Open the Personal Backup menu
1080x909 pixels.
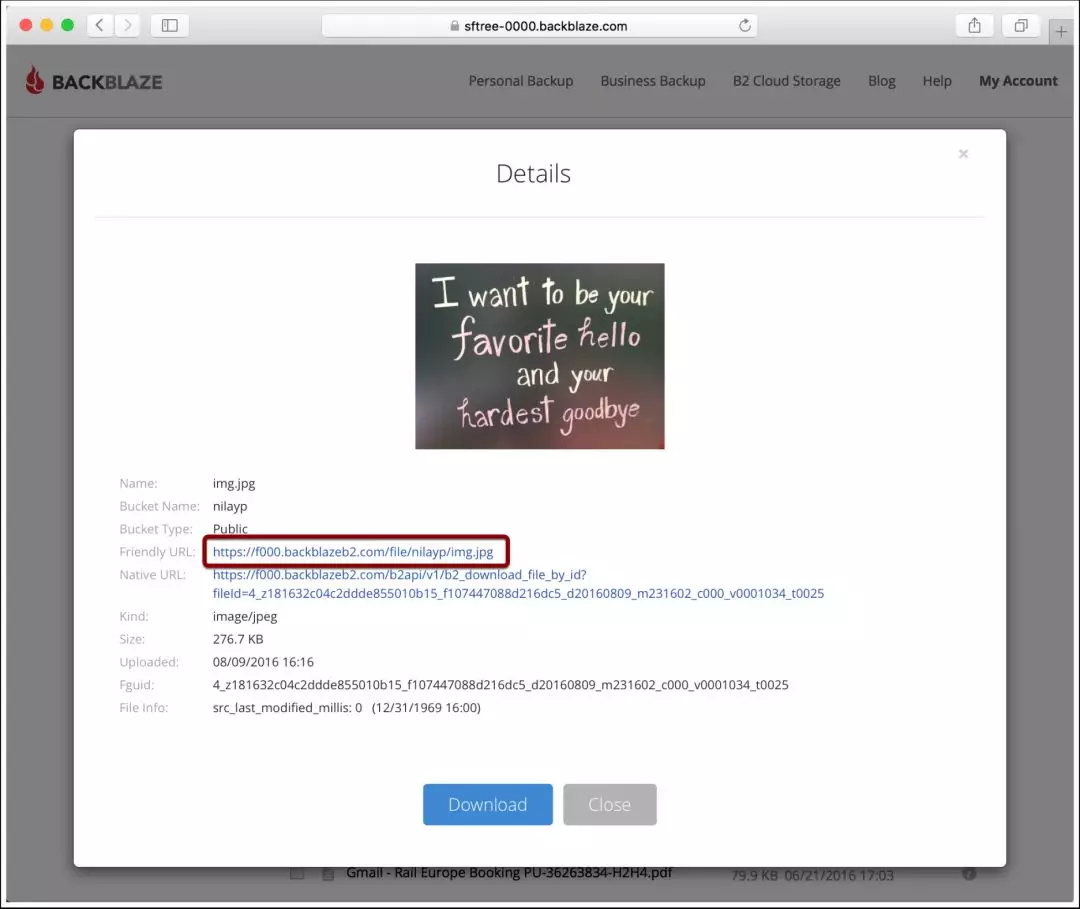click(521, 81)
